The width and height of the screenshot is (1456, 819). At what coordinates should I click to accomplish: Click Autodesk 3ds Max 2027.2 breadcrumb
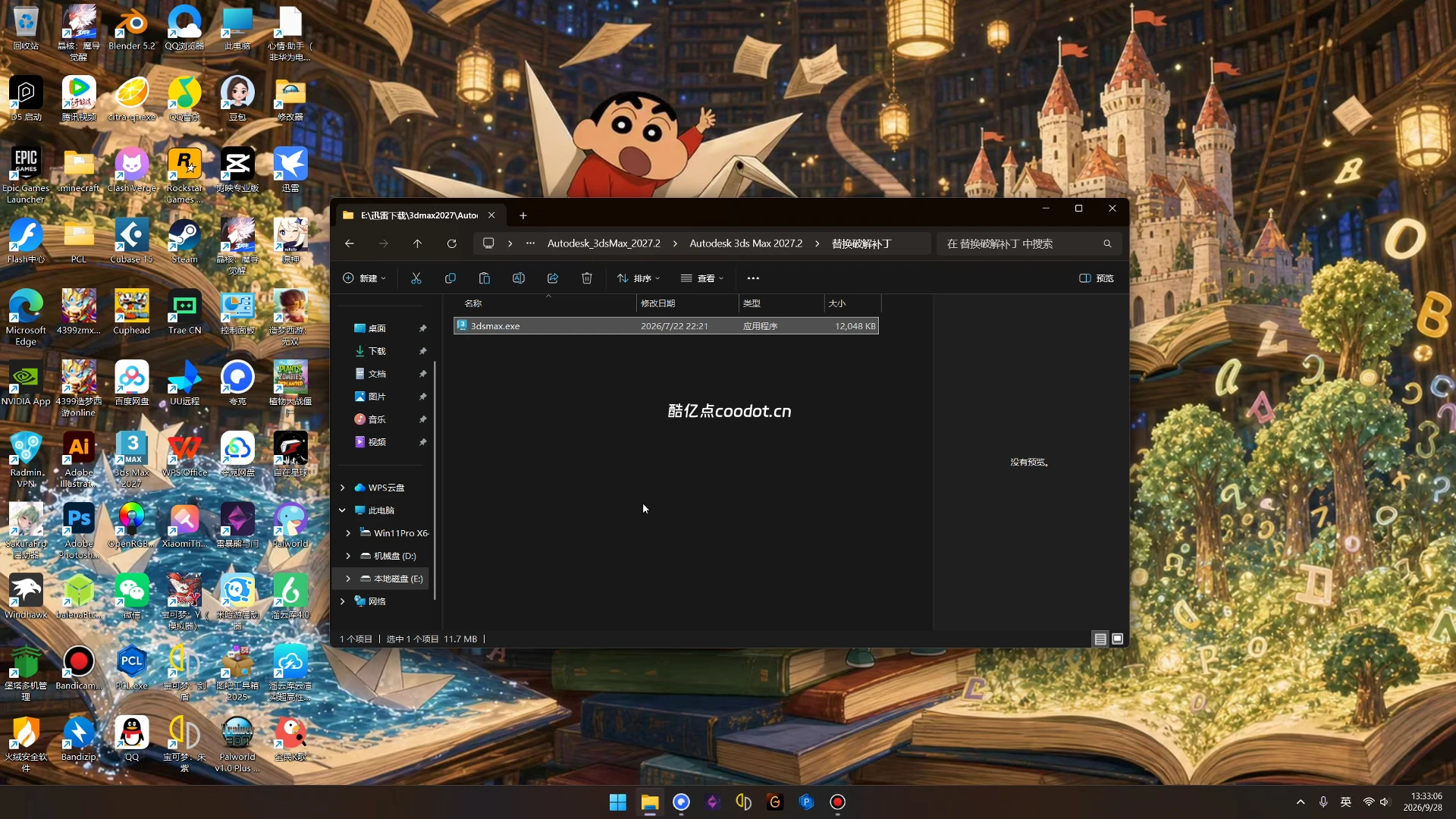[x=745, y=243]
